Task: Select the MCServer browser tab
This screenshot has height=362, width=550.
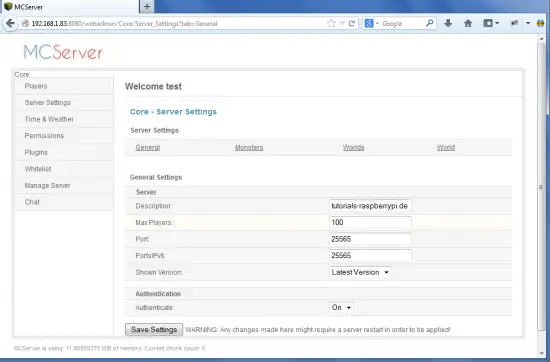Action: point(70,7)
